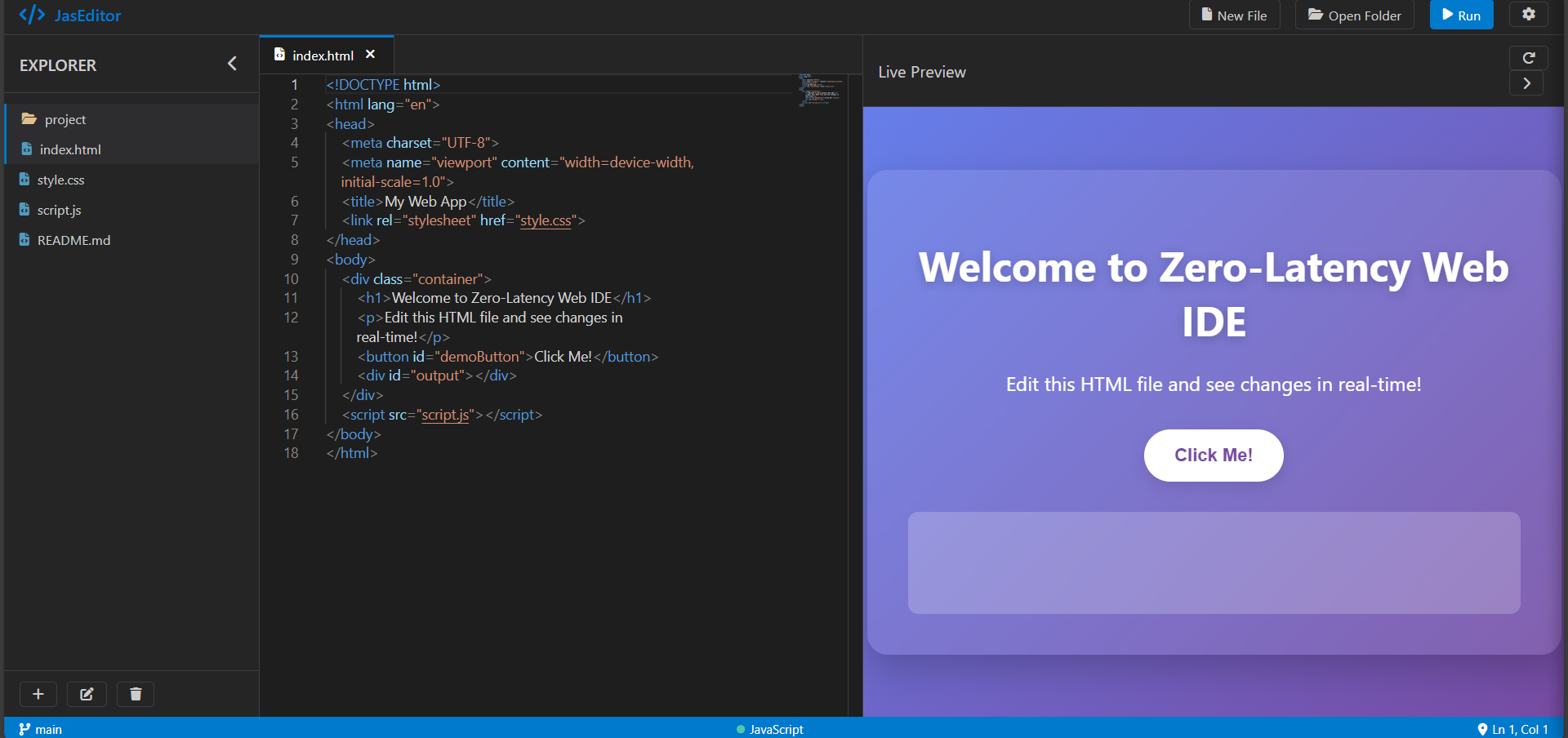Viewport: 1568px width, 738px height.
Task: Click the code minimap thumbnail
Action: tap(821, 90)
